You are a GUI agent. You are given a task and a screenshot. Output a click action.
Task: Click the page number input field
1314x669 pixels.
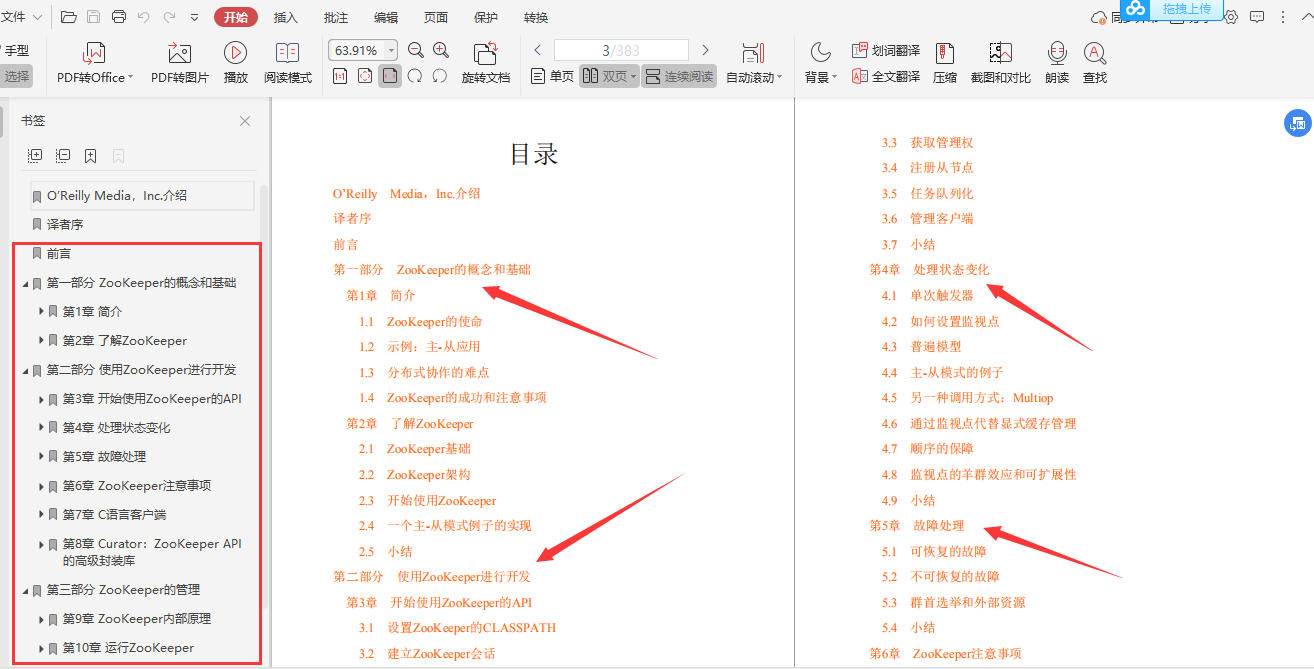tap(621, 50)
